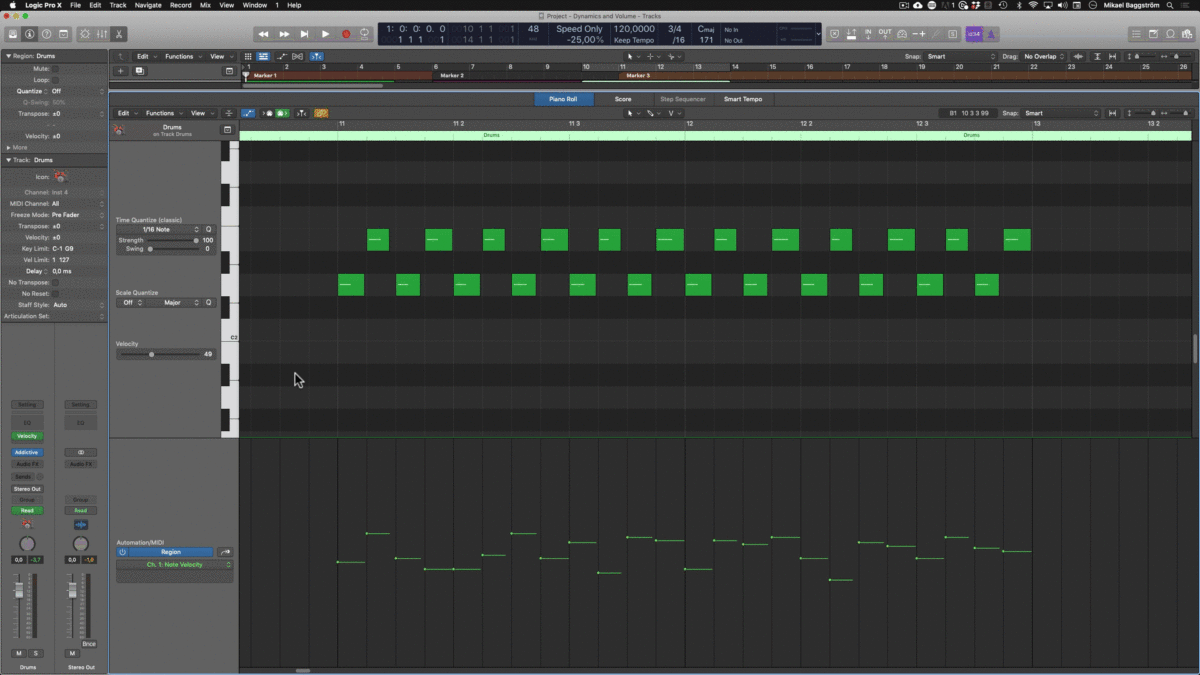This screenshot has height=675, width=1200.
Task: Toggle the tracks Show Automation button
Action: click(281, 56)
